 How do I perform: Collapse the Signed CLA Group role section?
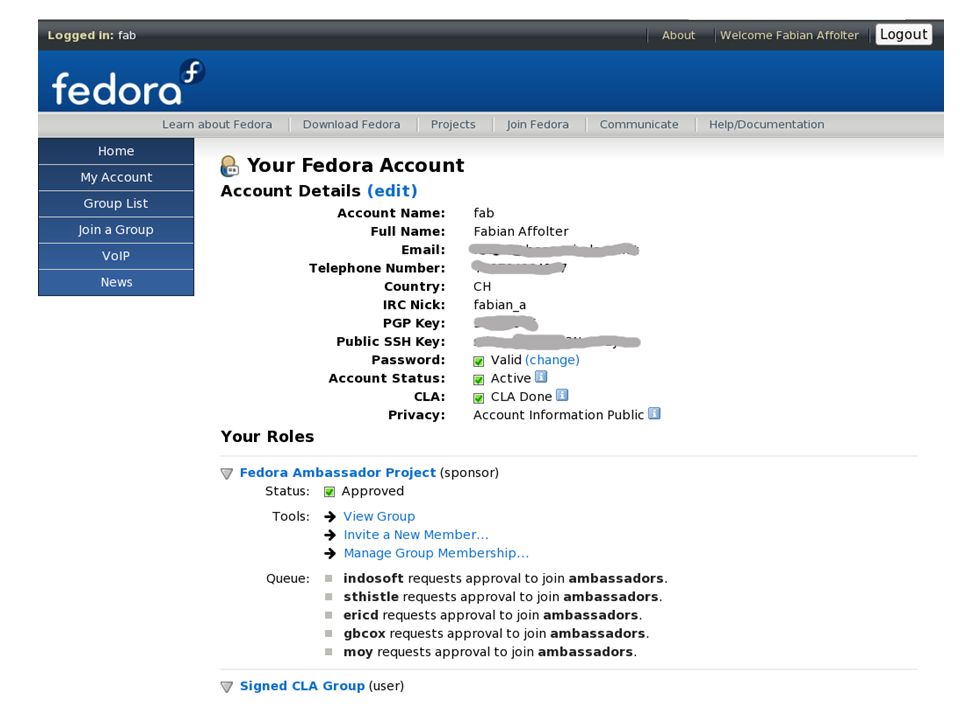(227, 687)
